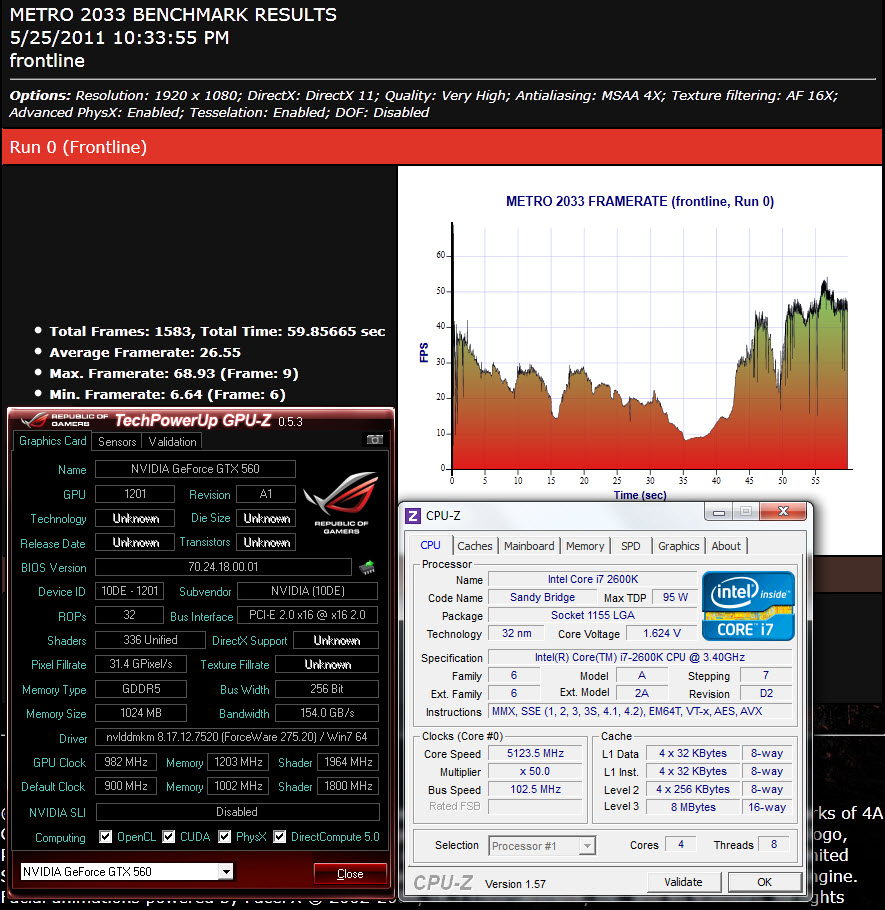Screen dimensions: 885x910
Task: Click OK in CPU-Z
Action: pyautogui.click(x=764, y=882)
